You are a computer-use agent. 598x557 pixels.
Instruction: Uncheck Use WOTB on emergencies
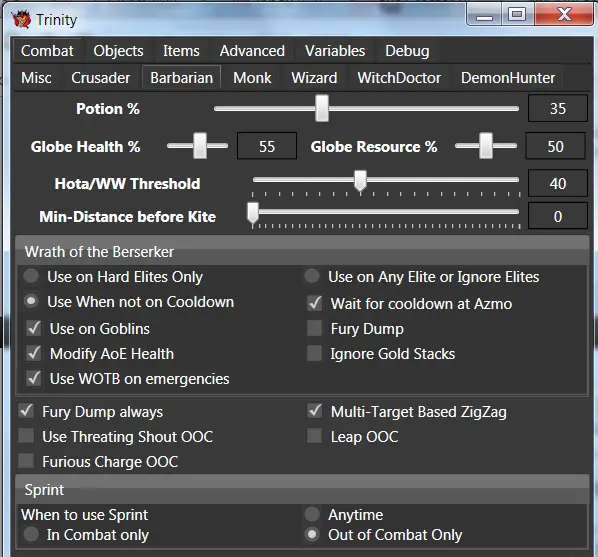coord(34,378)
